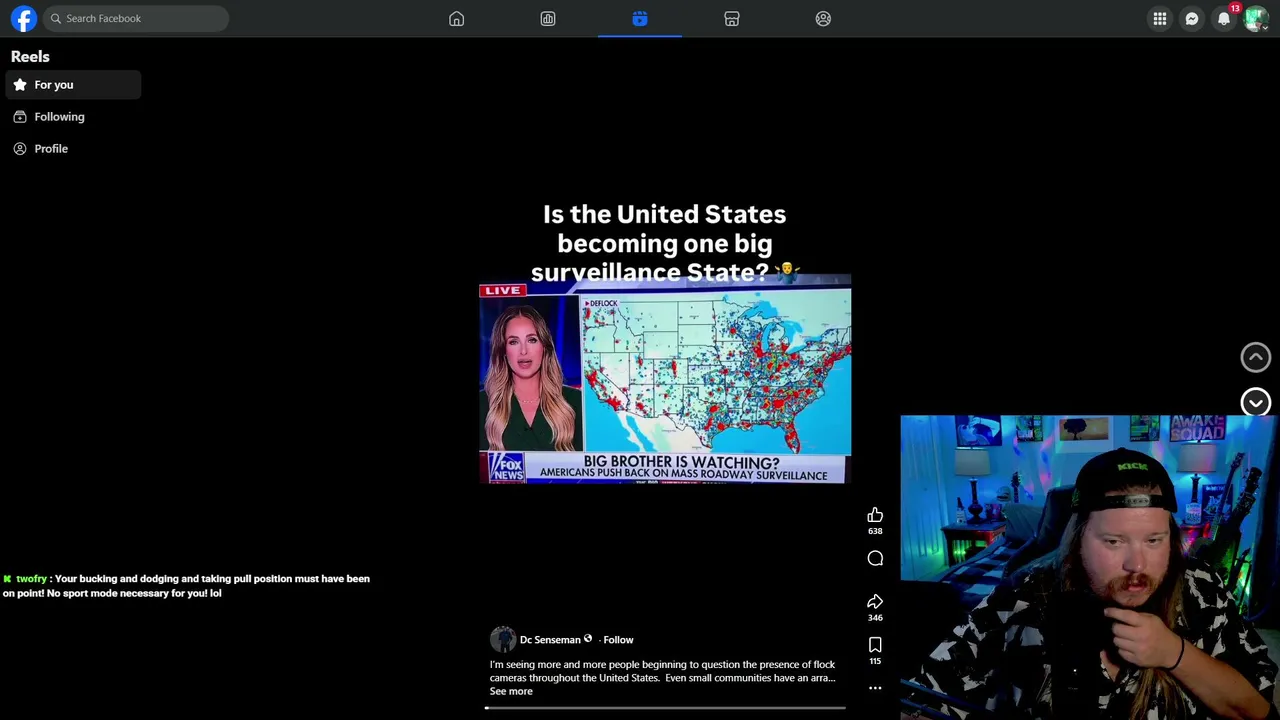Click the 115 saves count

(x=875, y=661)
